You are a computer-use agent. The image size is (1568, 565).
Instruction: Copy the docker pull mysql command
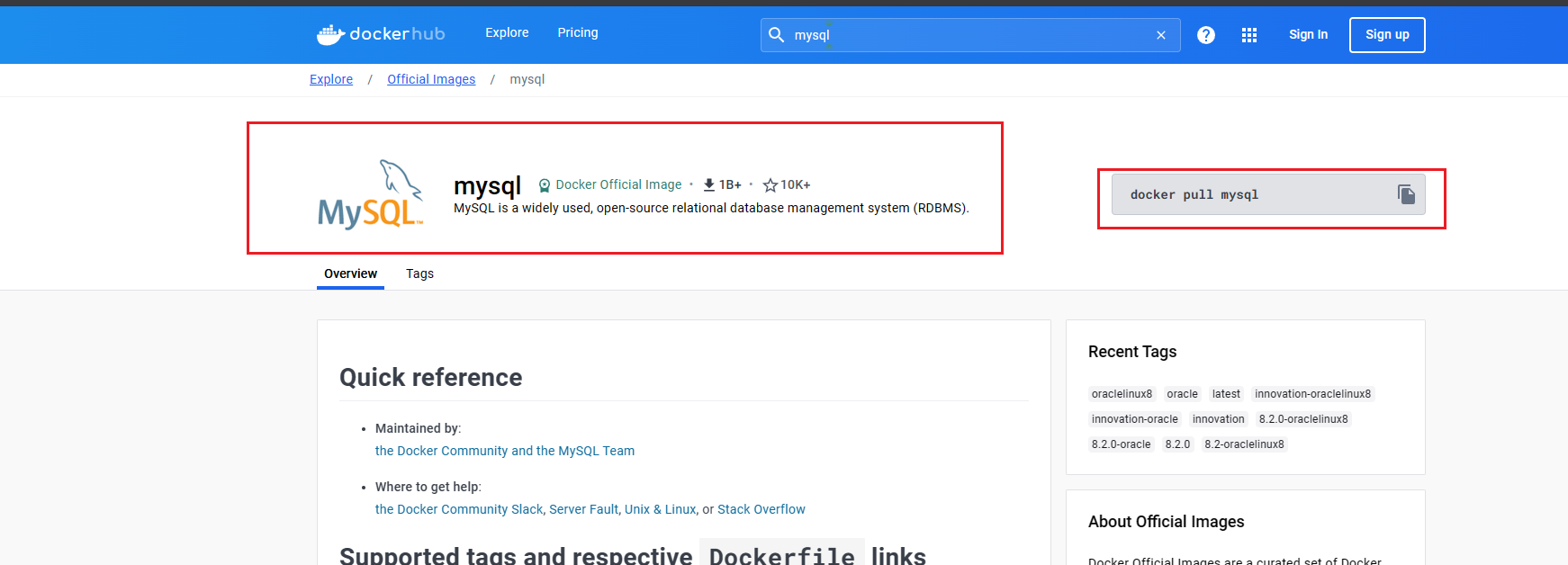[x=1406, y=194]
